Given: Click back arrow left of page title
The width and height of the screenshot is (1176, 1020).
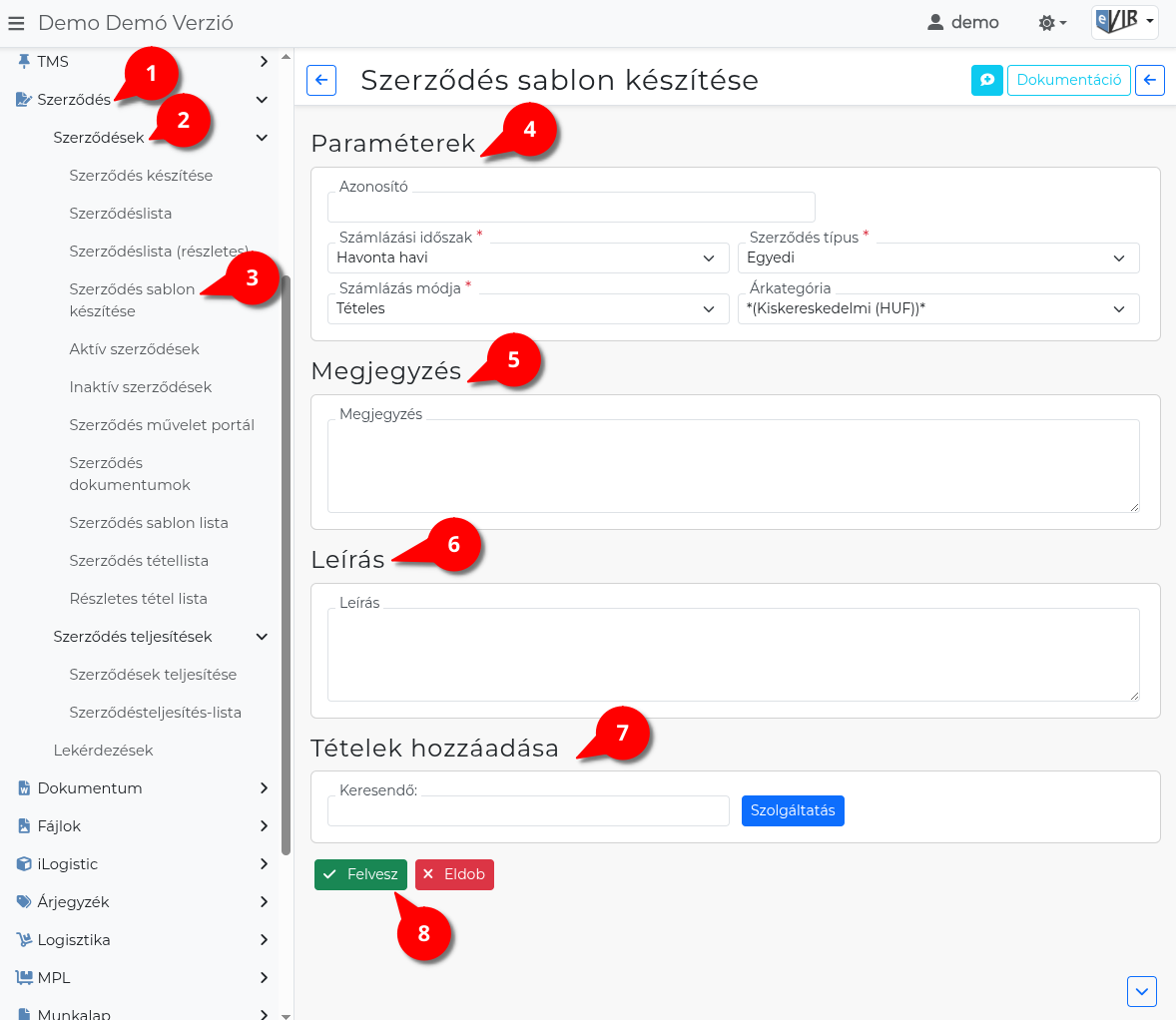Looking at the screenshot, I should pos(321,80).
